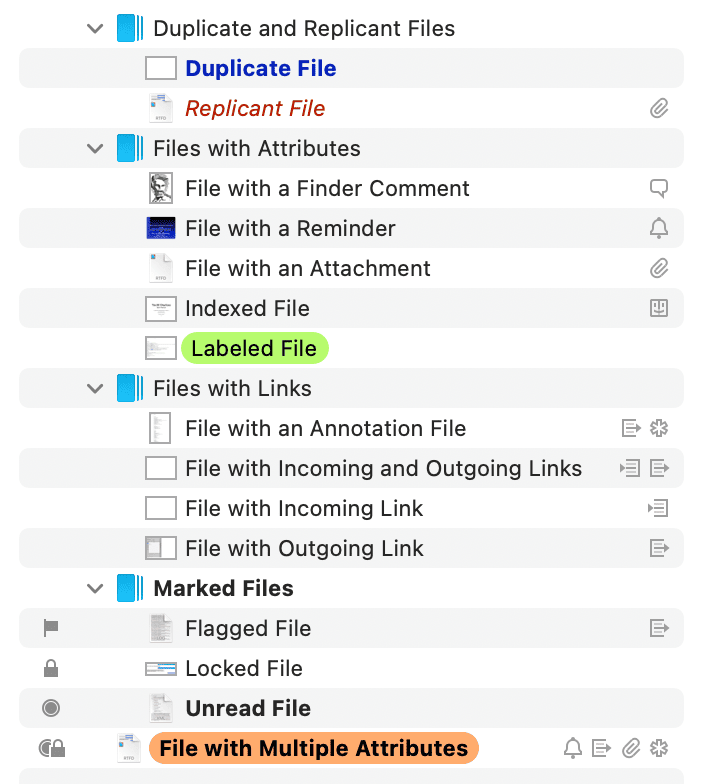Collapse the Files with Attributes group
702x784 pixels.
pyautogui.click(x=95, y=148)
